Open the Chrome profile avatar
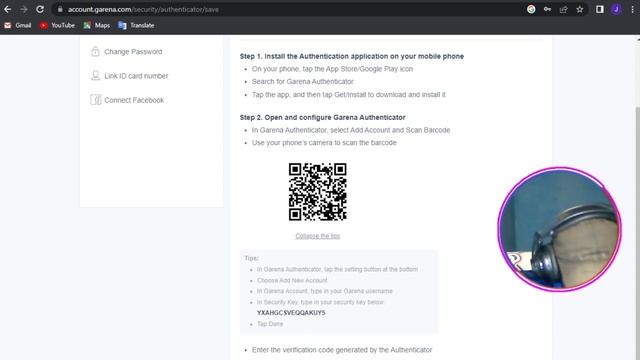The height and width of the screenshot is (360, 640). [x=616, y=9]
